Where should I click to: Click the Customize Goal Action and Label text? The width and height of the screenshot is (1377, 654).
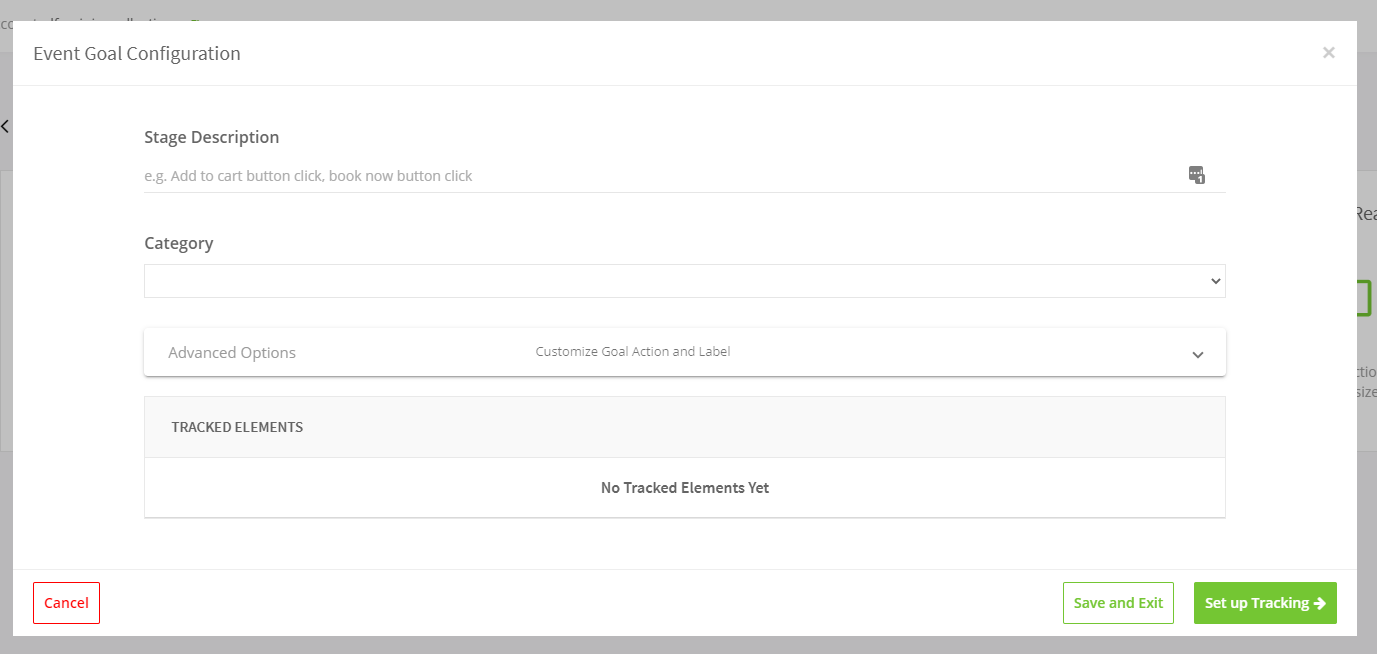[x=633, y=352]
